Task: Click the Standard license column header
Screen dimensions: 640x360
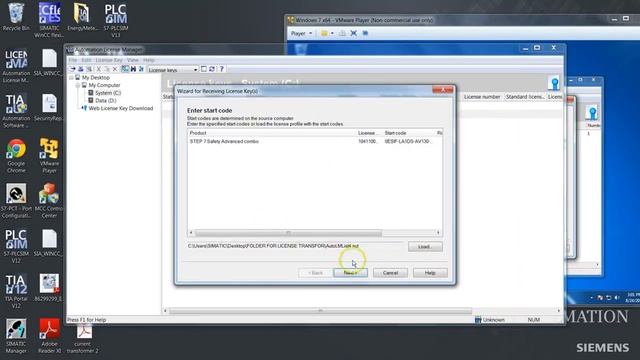Action: (x=525, y=97)
